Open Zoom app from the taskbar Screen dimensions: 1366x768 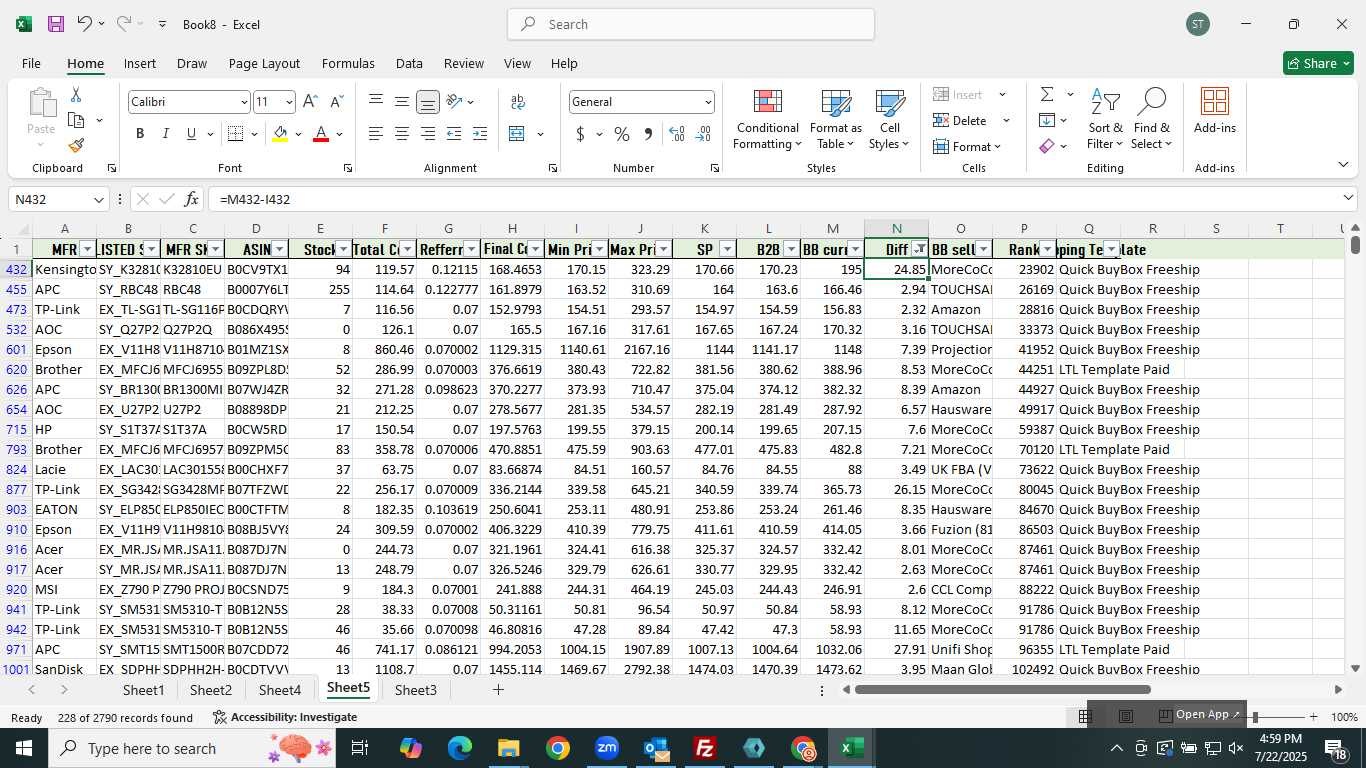(606, 748)
